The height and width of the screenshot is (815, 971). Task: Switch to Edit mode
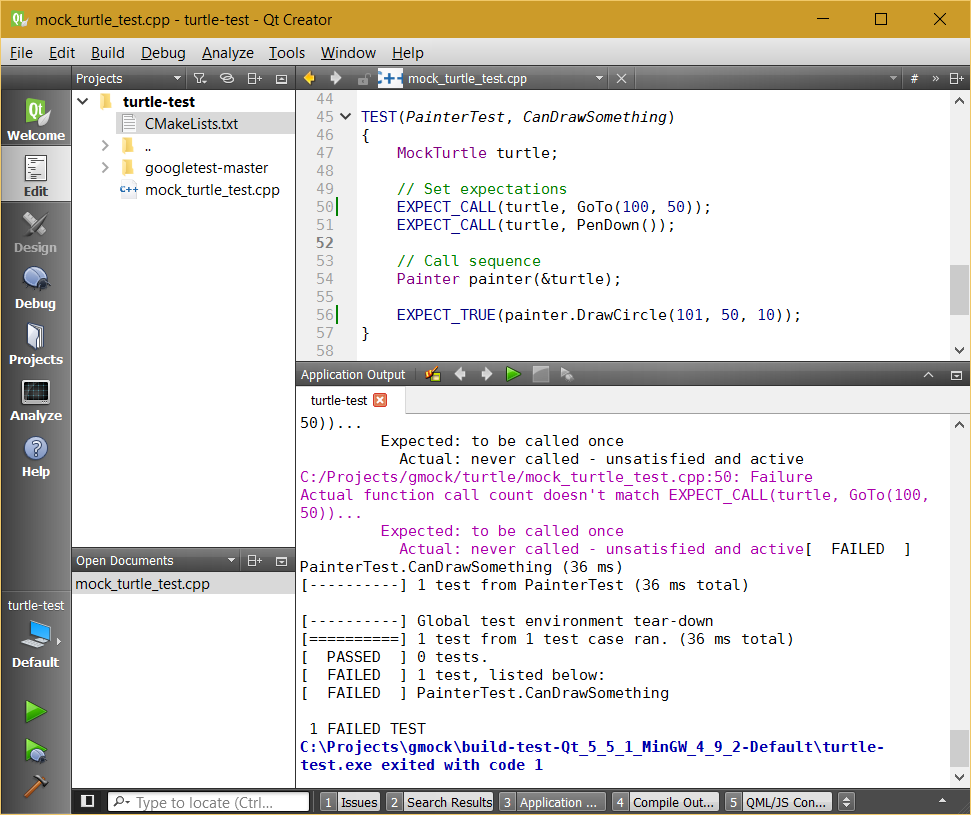pyautogui.click(x=36, y=175)
